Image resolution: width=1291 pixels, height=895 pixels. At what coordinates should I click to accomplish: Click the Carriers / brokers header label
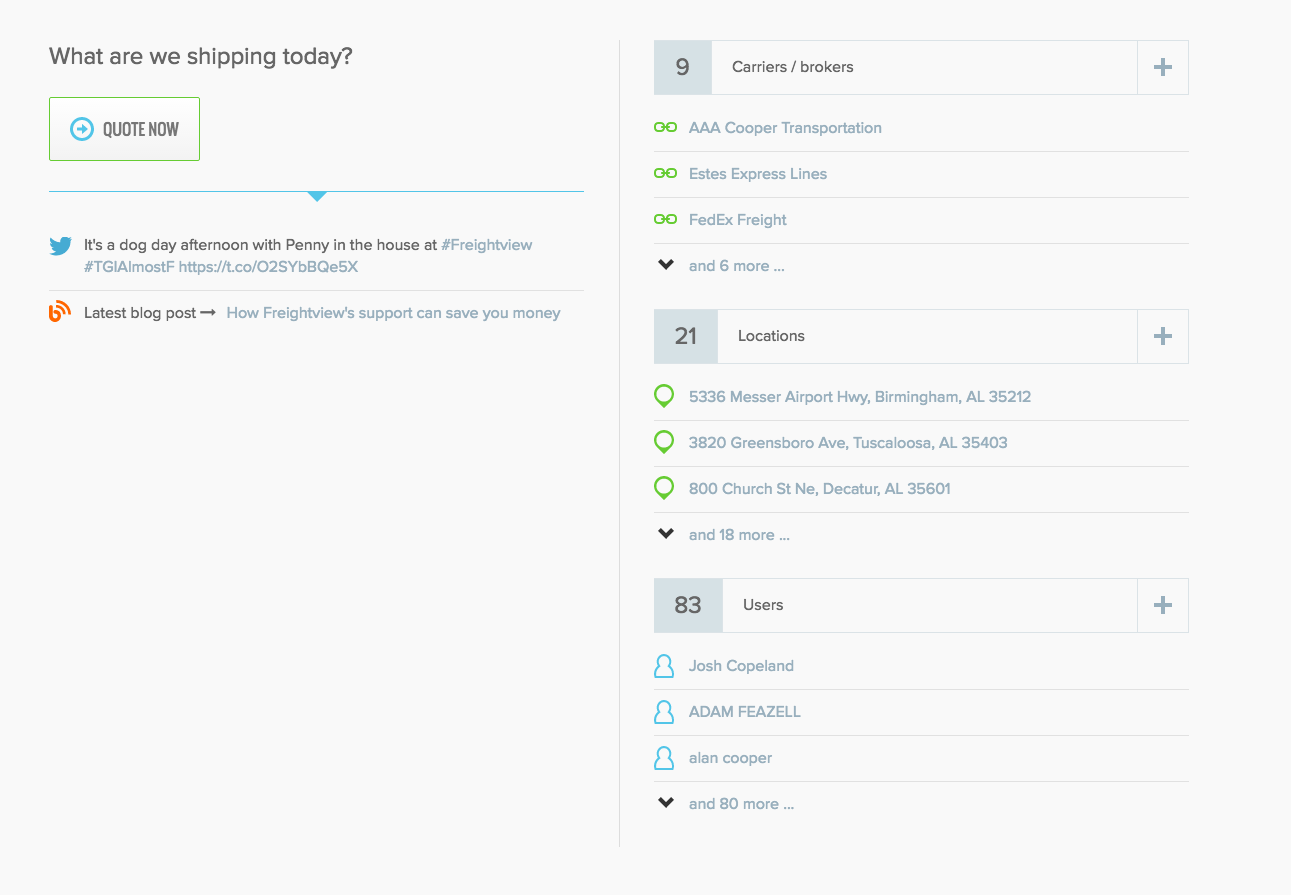tap(793, 67)
